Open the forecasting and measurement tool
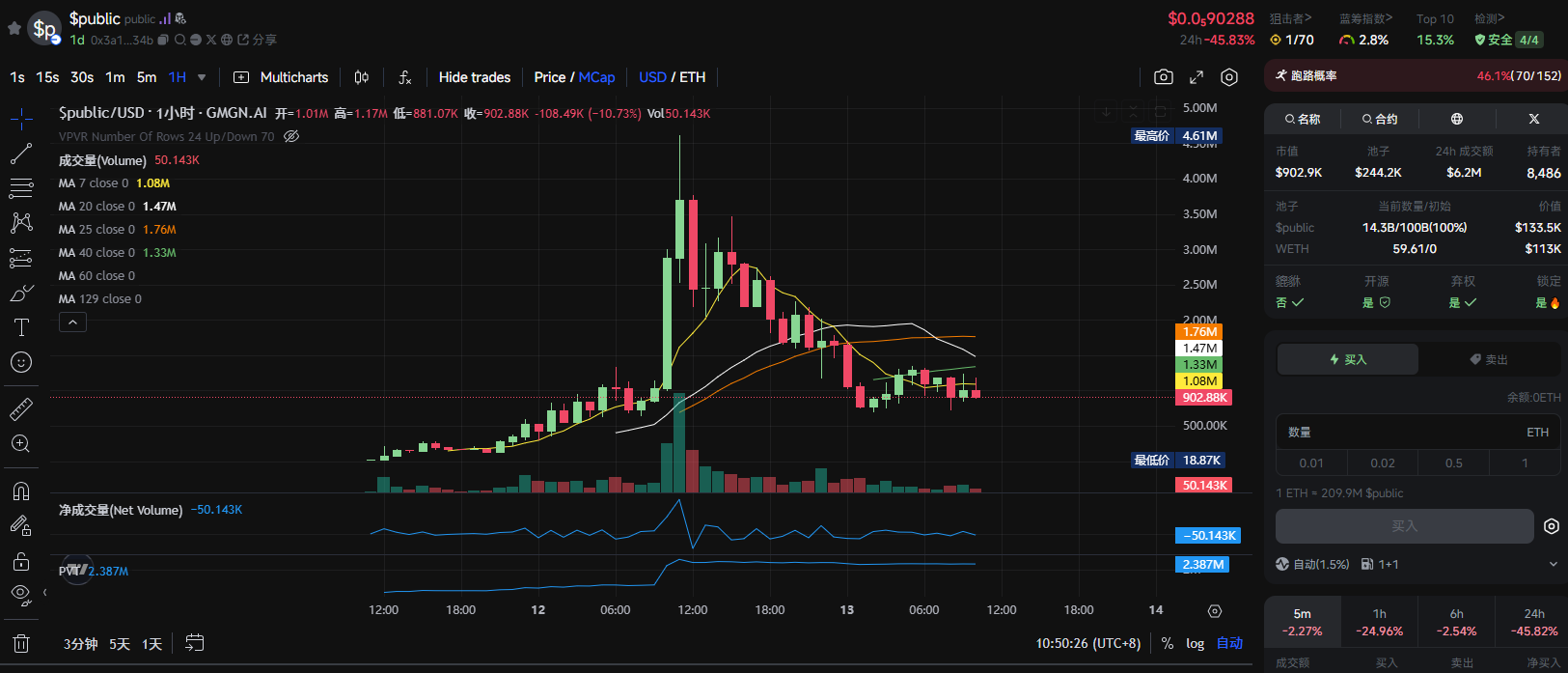 click(21, 258)
